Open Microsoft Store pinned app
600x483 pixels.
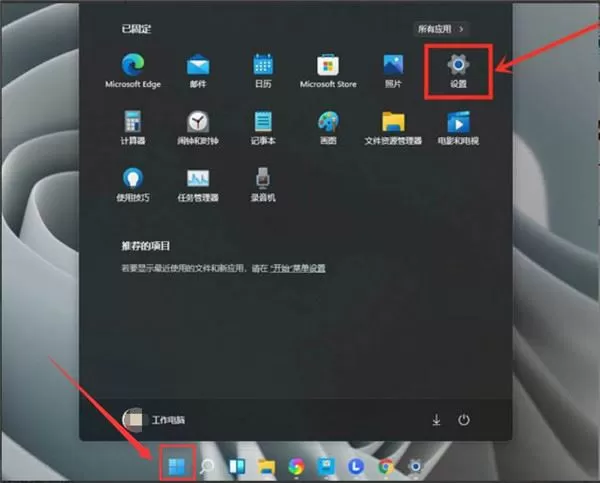328,71
